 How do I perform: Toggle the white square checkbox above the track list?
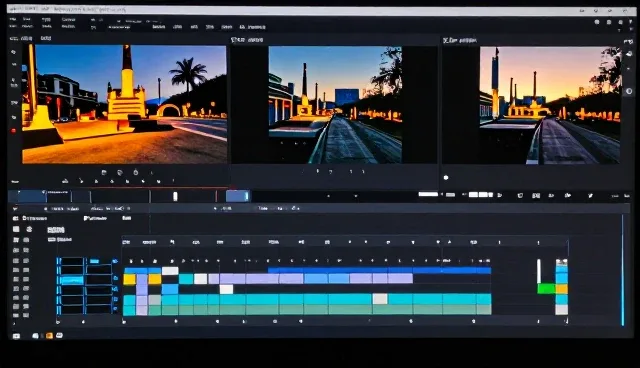coord(16,229)
